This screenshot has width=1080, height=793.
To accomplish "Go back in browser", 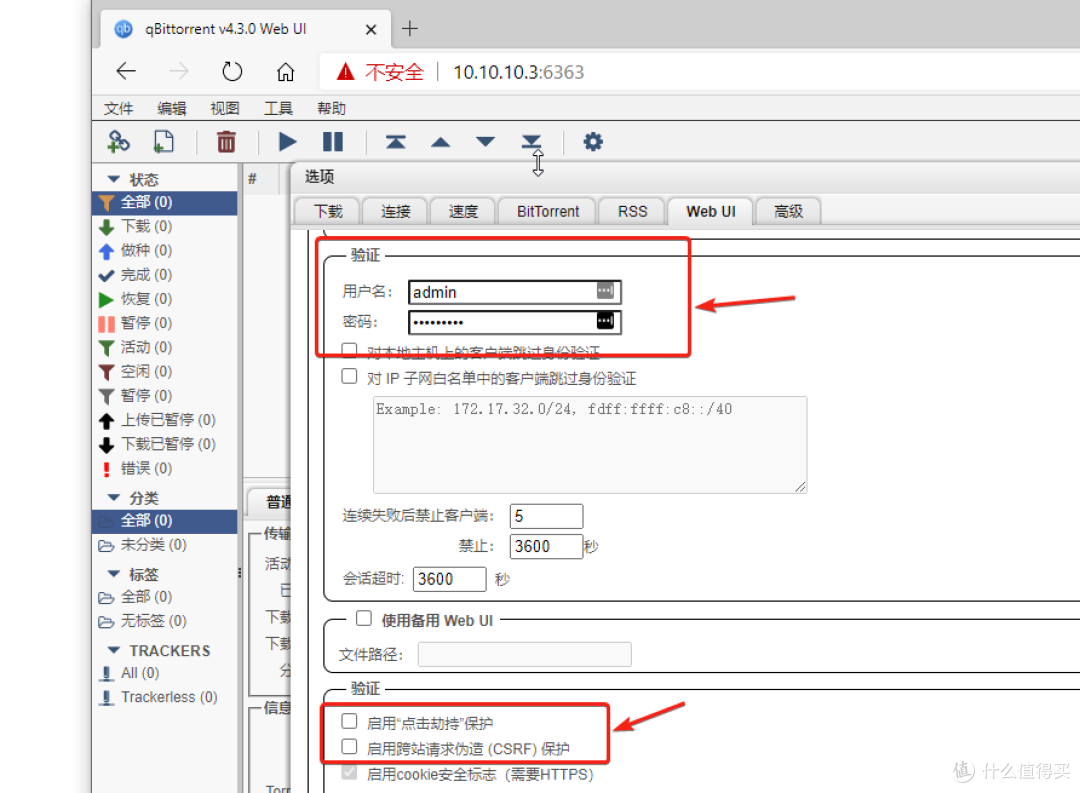I will tap(126, 71).
